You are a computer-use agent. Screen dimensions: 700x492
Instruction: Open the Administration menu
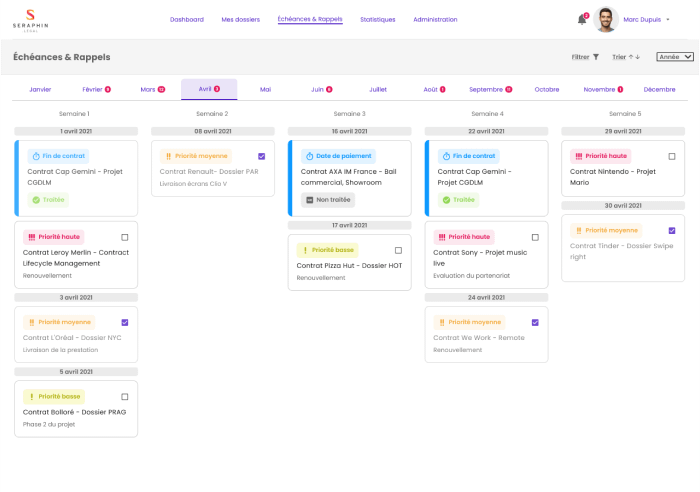coord(435,20)
